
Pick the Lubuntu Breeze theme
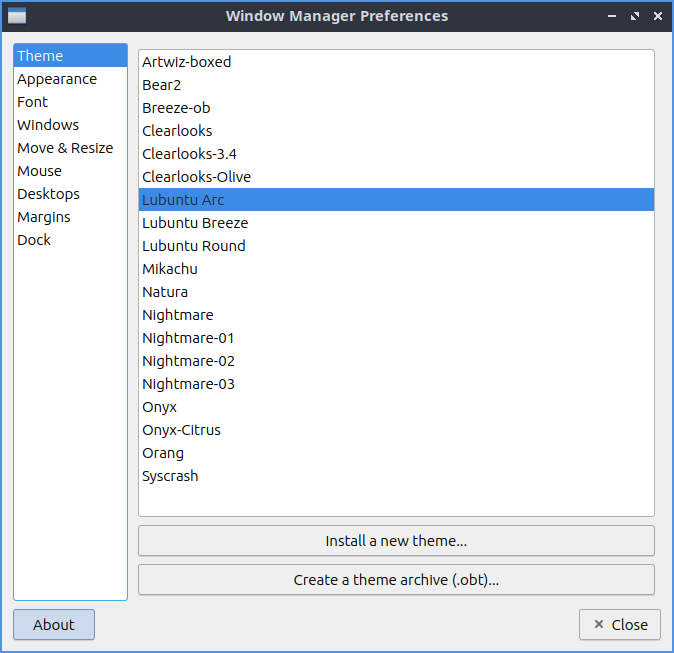pos(195,223)
